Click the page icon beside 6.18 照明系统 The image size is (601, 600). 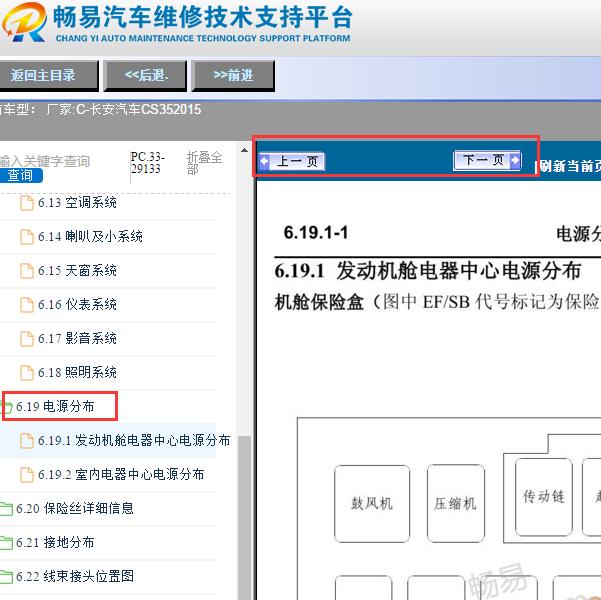(x=26, y=373)
